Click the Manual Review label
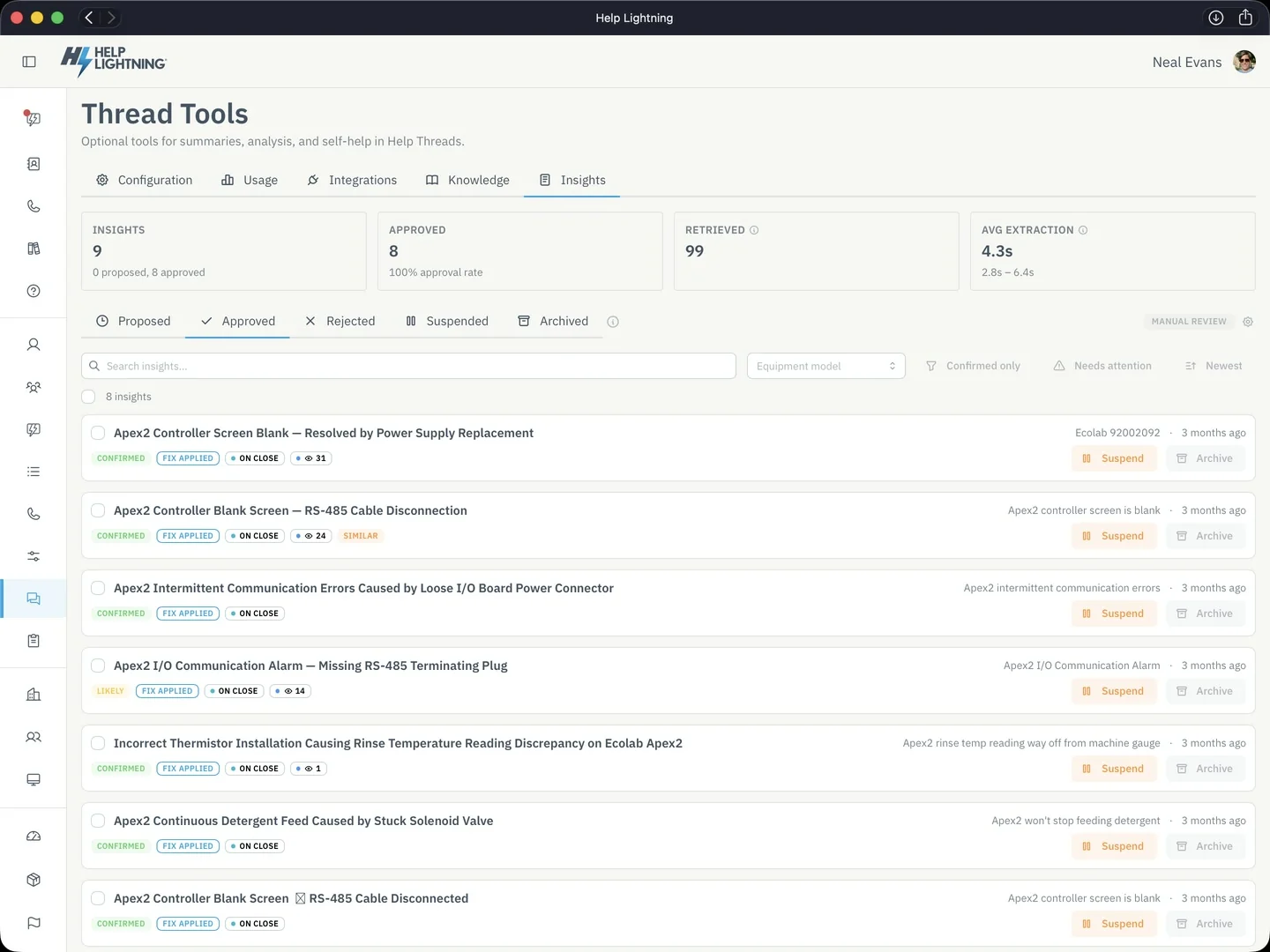Image resolution: width=1270 pixels, height=952 pixels. point(1189,322)
